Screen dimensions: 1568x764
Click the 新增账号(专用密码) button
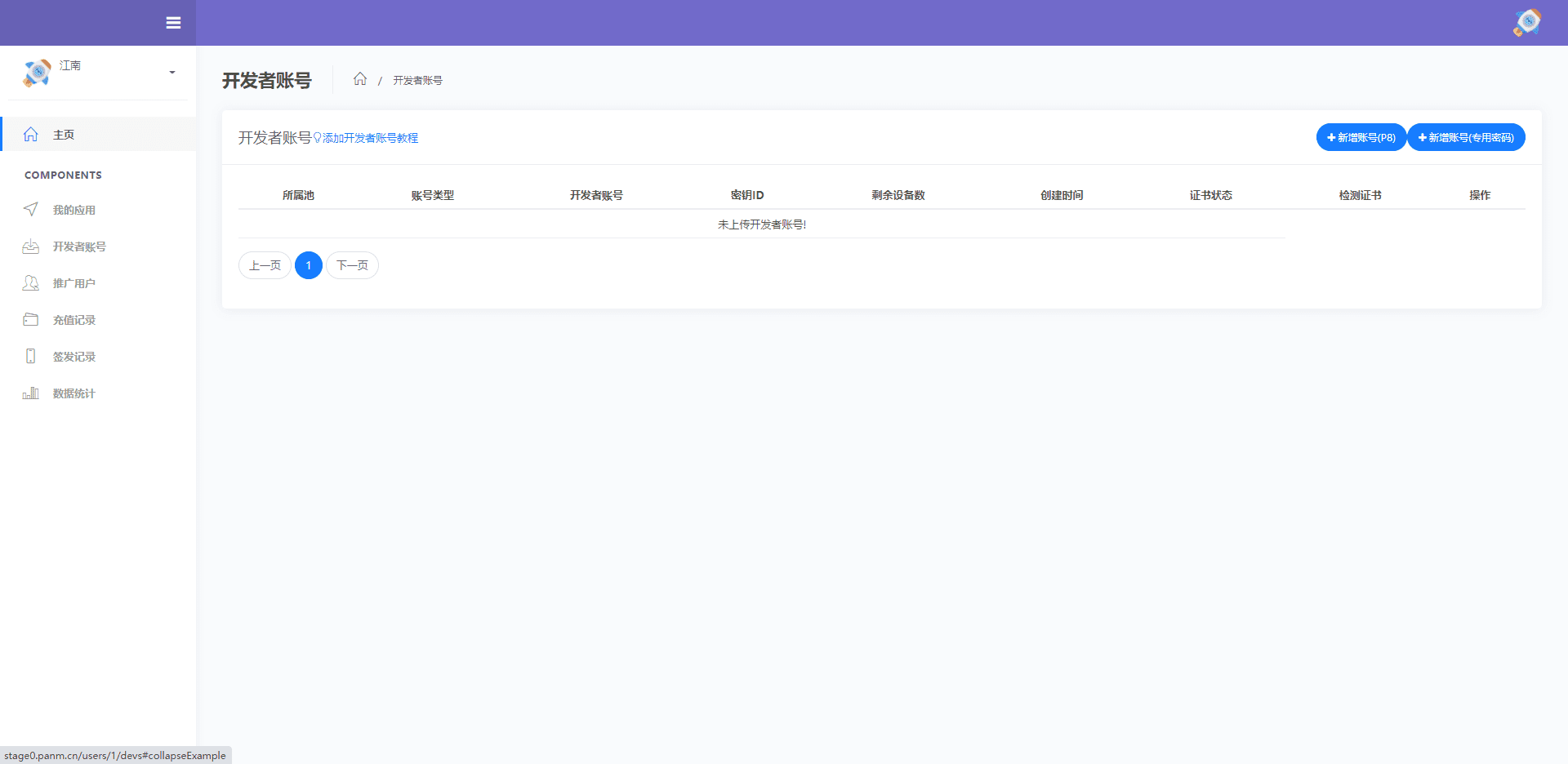(1466, 137)
